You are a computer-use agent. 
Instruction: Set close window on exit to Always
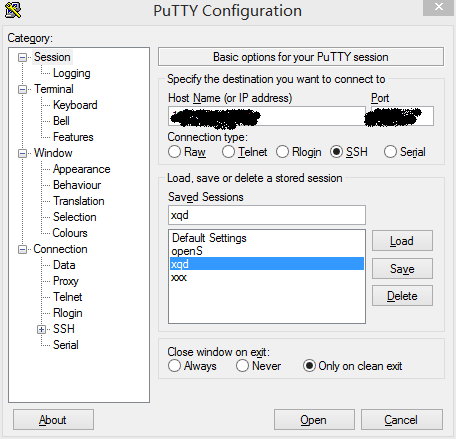pos(192,366)
